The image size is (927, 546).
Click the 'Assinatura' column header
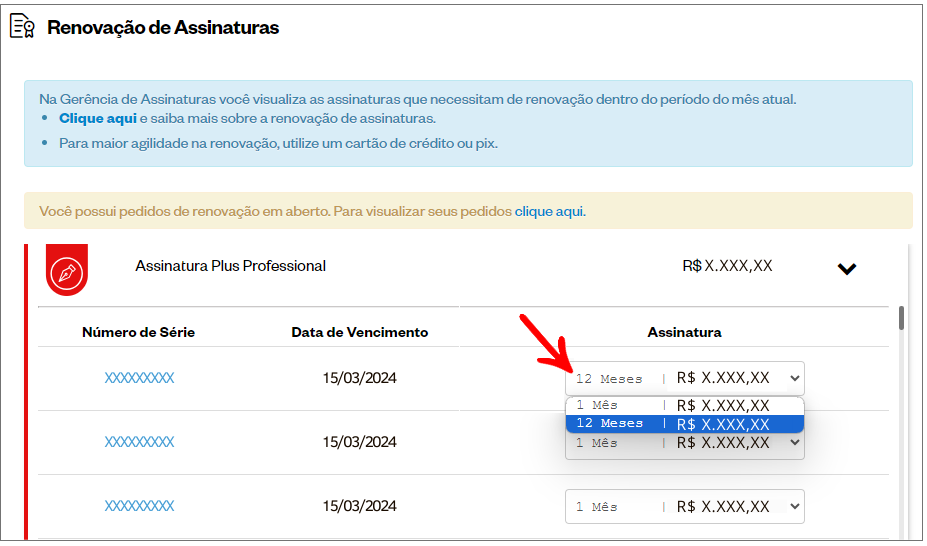(x=684, y=332)
